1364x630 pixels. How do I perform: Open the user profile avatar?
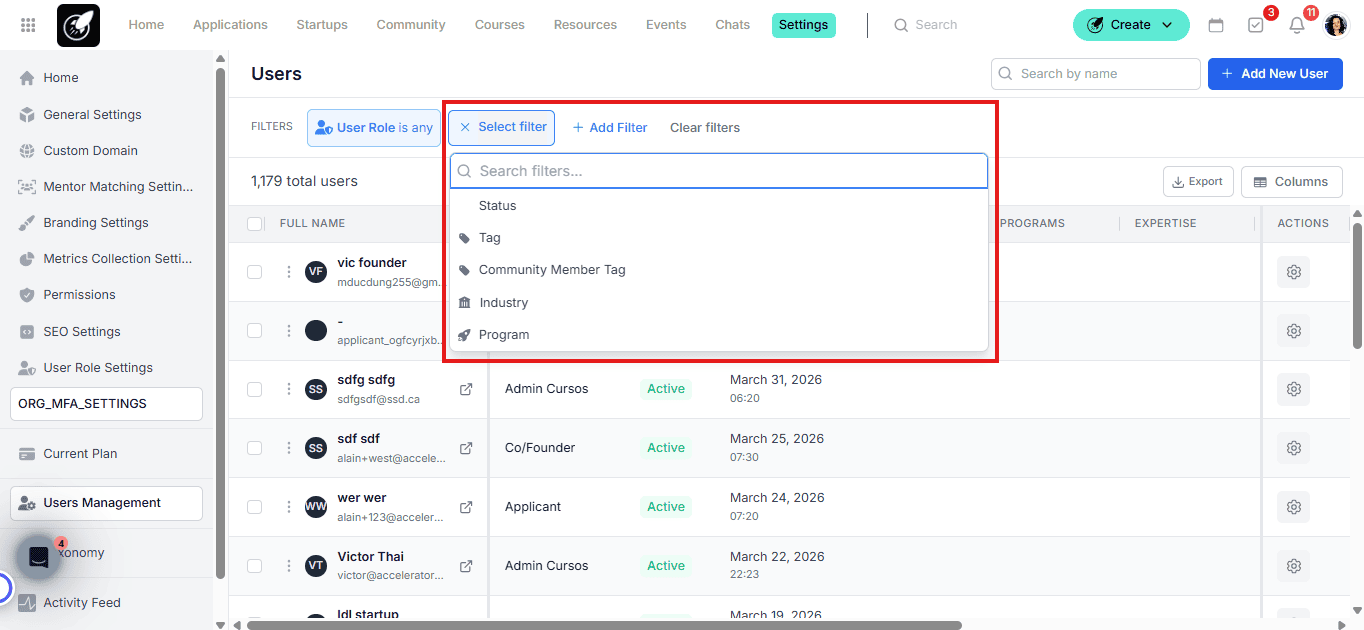1336,25
